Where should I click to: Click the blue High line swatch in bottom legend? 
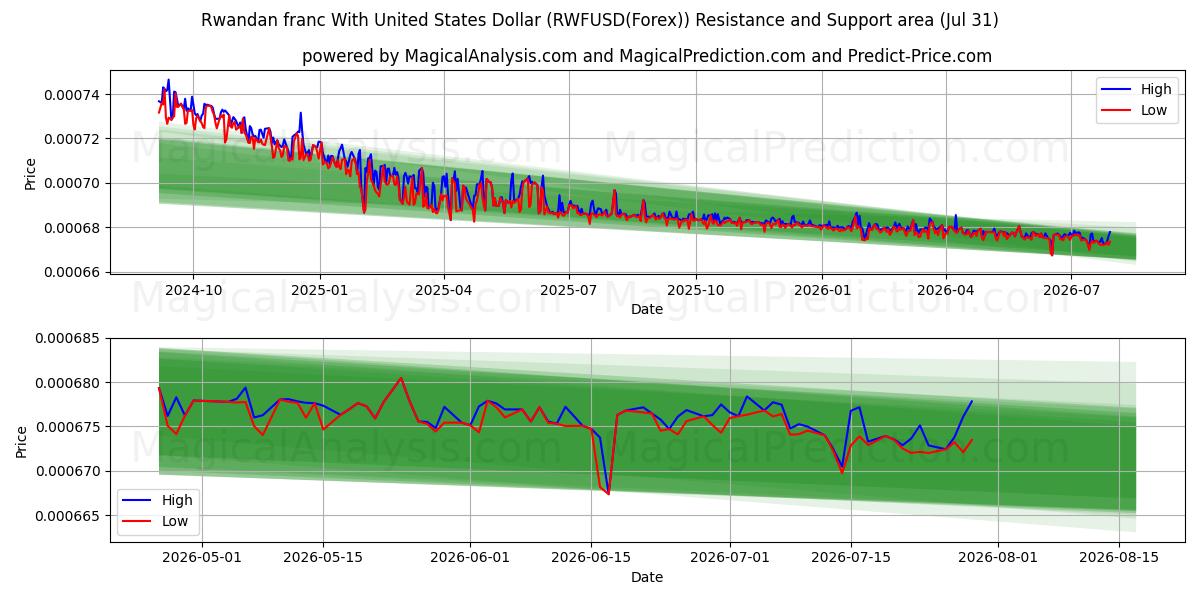139,501
